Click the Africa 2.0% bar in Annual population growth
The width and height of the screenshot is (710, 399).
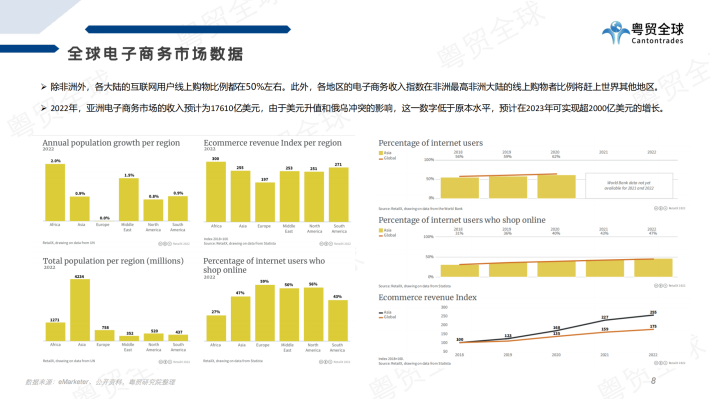[x=55, y=192]
